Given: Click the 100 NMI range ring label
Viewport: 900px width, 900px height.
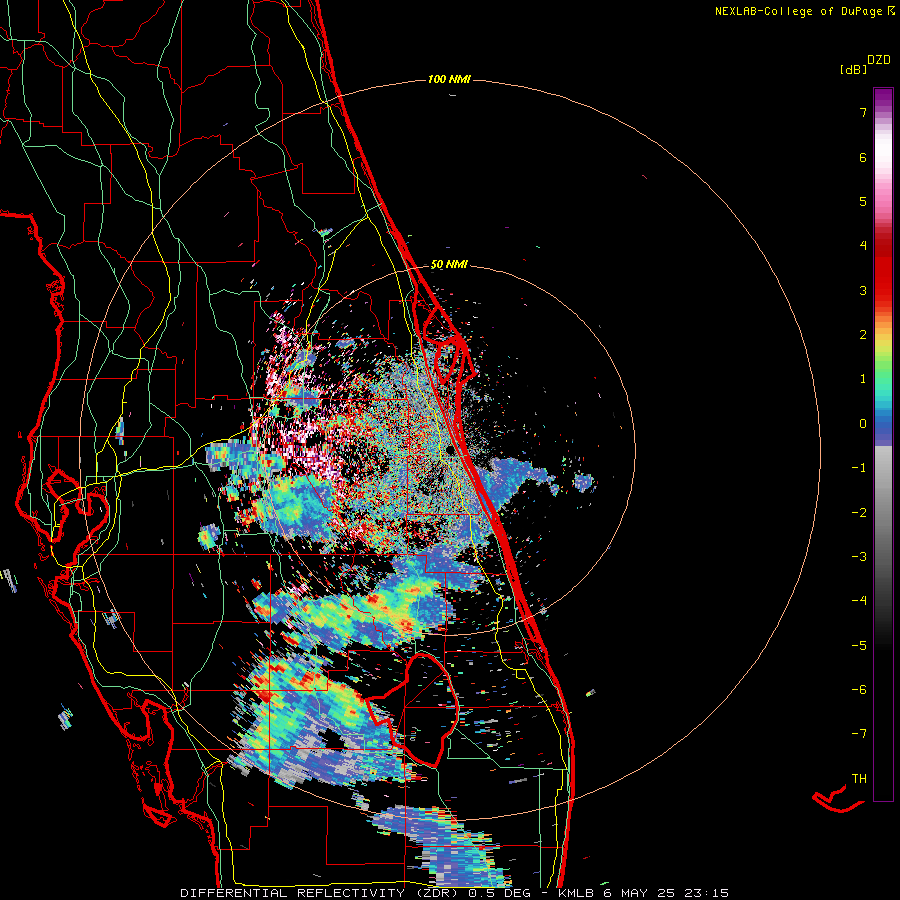Looking at the screenshot, I should 449,79.
